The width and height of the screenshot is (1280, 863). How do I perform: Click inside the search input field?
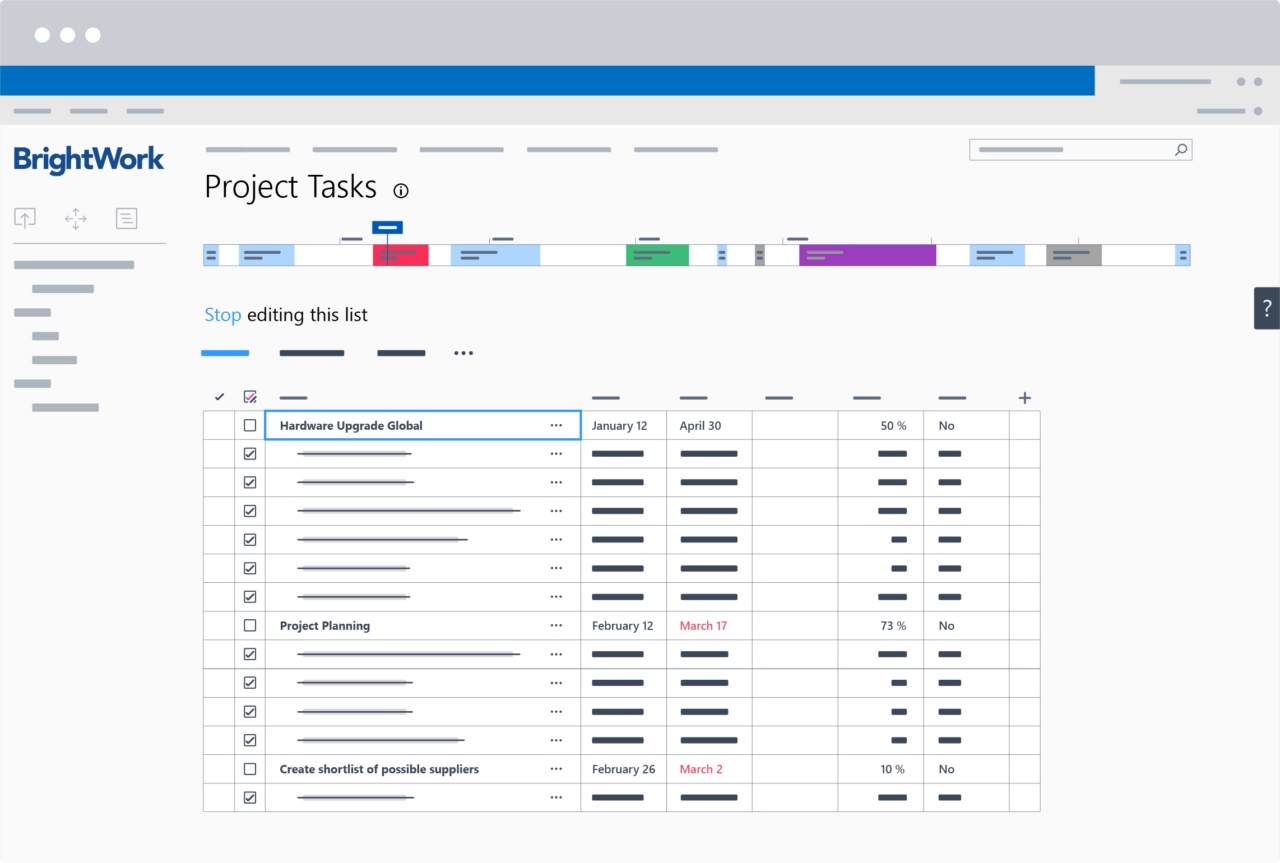click(x=1060, y=149)
